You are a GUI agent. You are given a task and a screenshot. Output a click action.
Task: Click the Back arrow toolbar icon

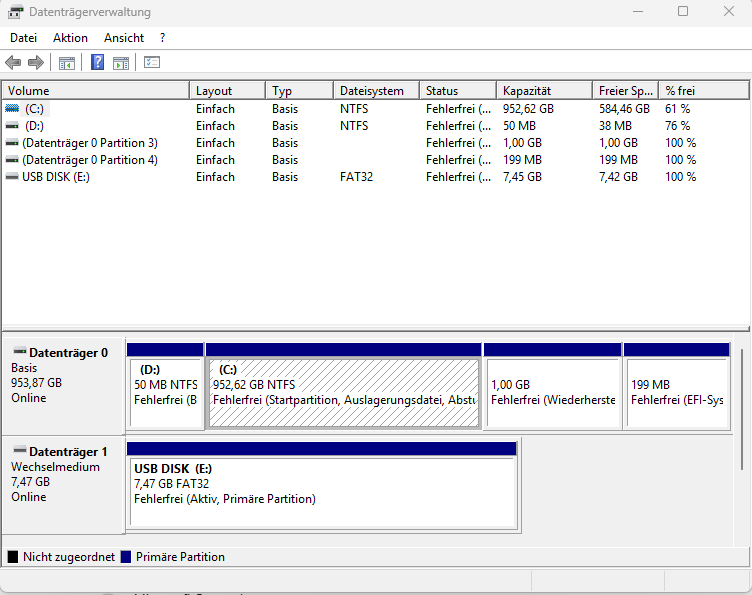point(13,62)
